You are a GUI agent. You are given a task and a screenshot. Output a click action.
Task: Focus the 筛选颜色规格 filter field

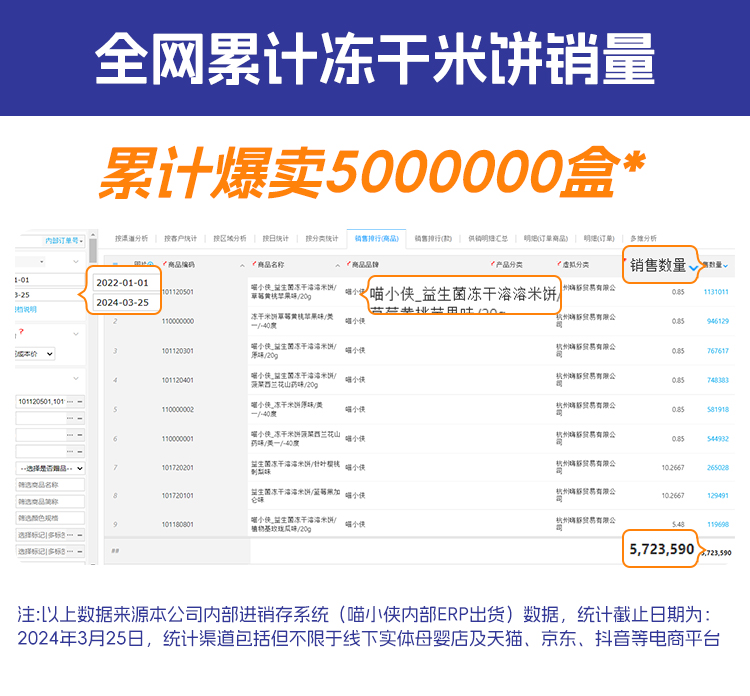[50, 518]
